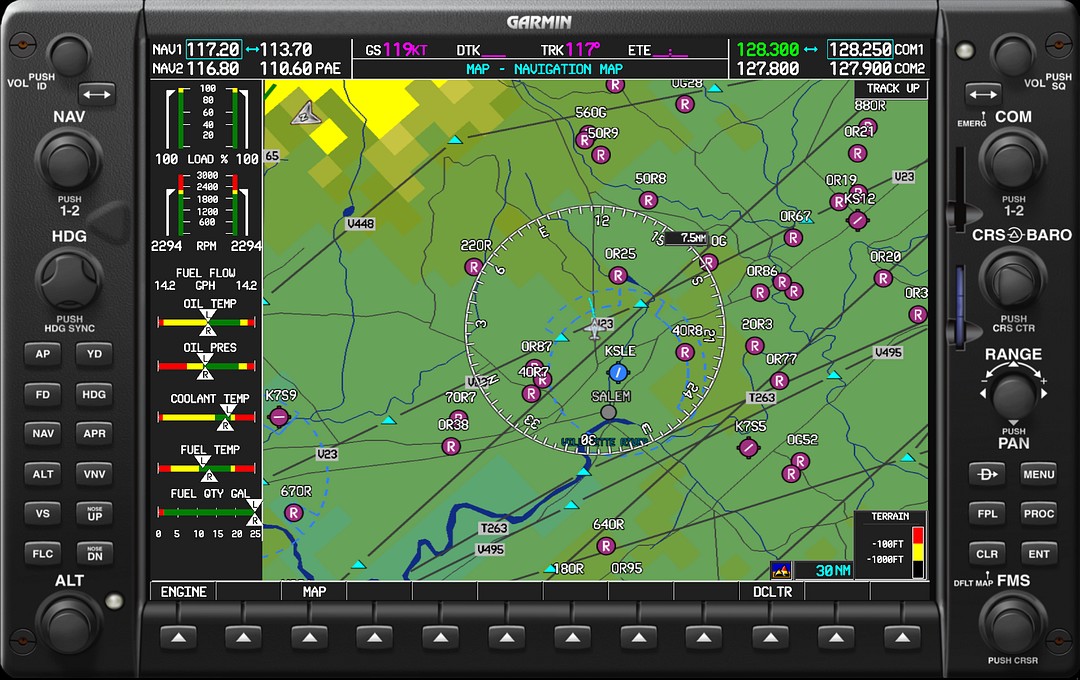Click the K7S9 airport symbol
Screen dimensions: 1080x680
tap(279, 417)
